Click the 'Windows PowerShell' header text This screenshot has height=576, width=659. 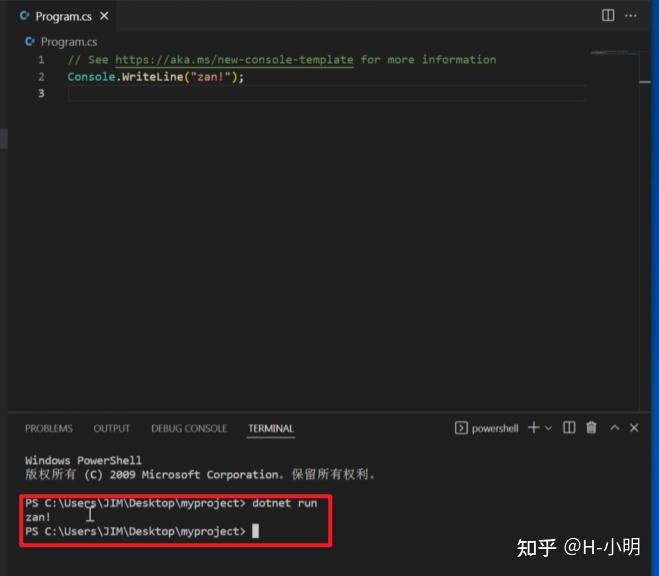[x=83, y=460]
